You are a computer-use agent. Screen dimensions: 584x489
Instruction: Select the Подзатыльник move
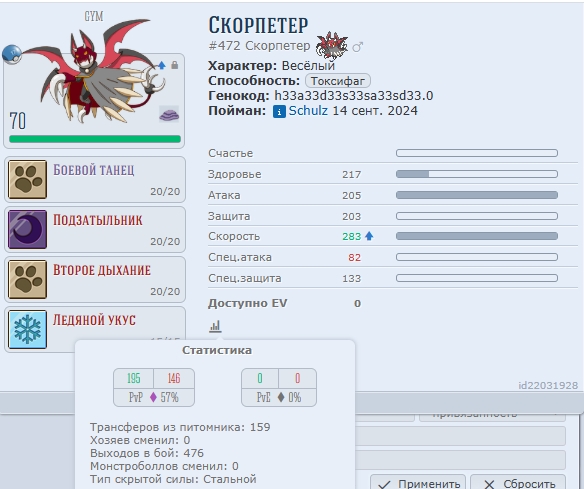[x=95, y=229]
